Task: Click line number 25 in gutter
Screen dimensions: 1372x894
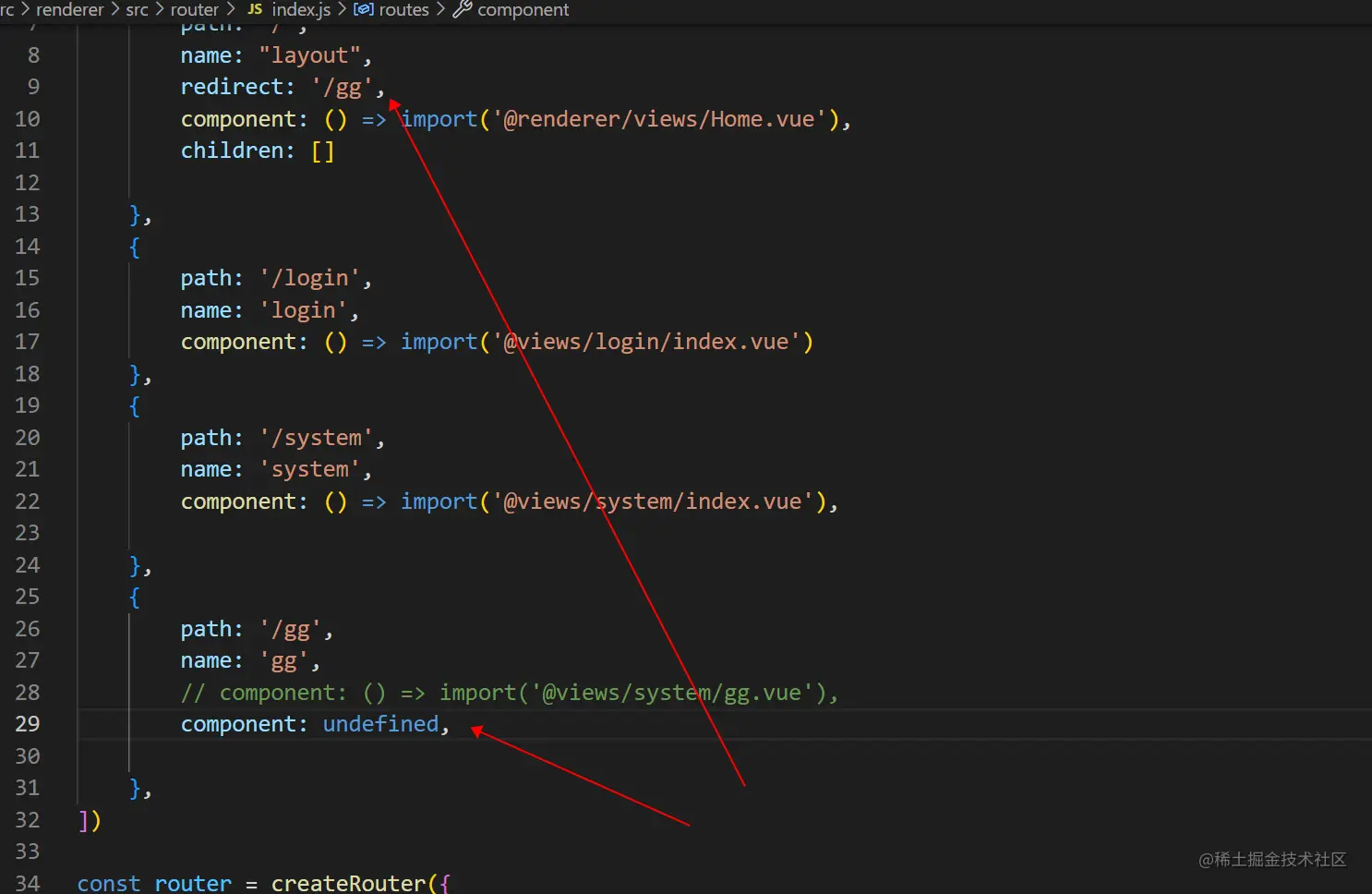Action: 28,597
